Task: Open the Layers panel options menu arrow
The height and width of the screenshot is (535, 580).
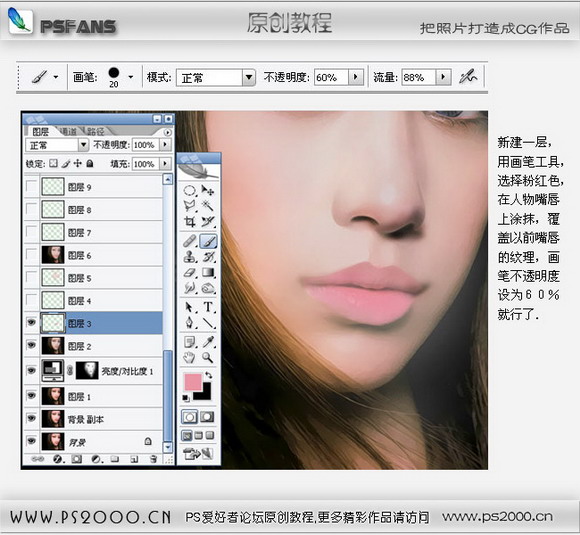Action: pyautogui.click(x=168, y=132)
